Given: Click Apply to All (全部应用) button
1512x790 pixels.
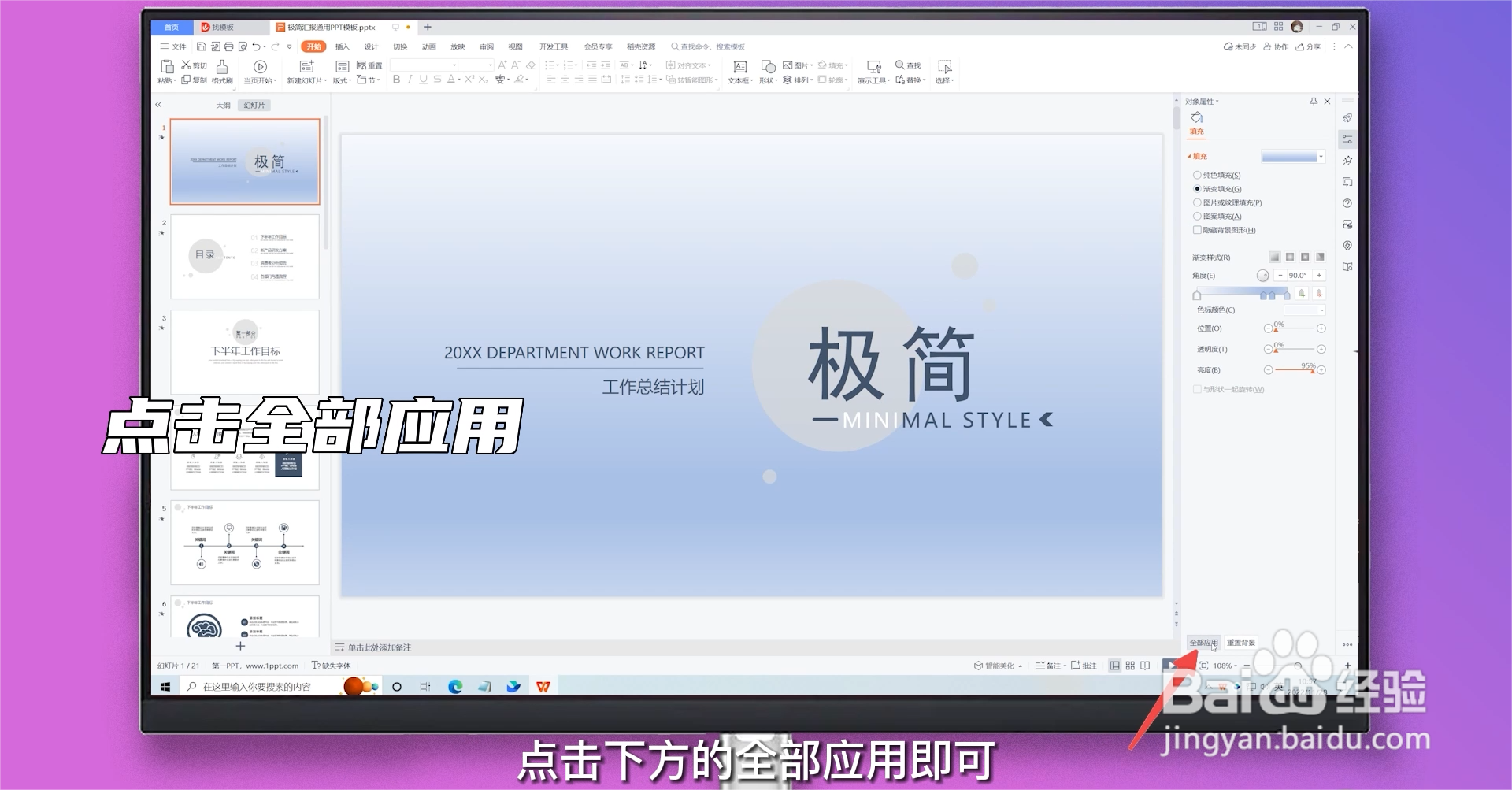Looking at the screenshot, I should point(1203,643).
